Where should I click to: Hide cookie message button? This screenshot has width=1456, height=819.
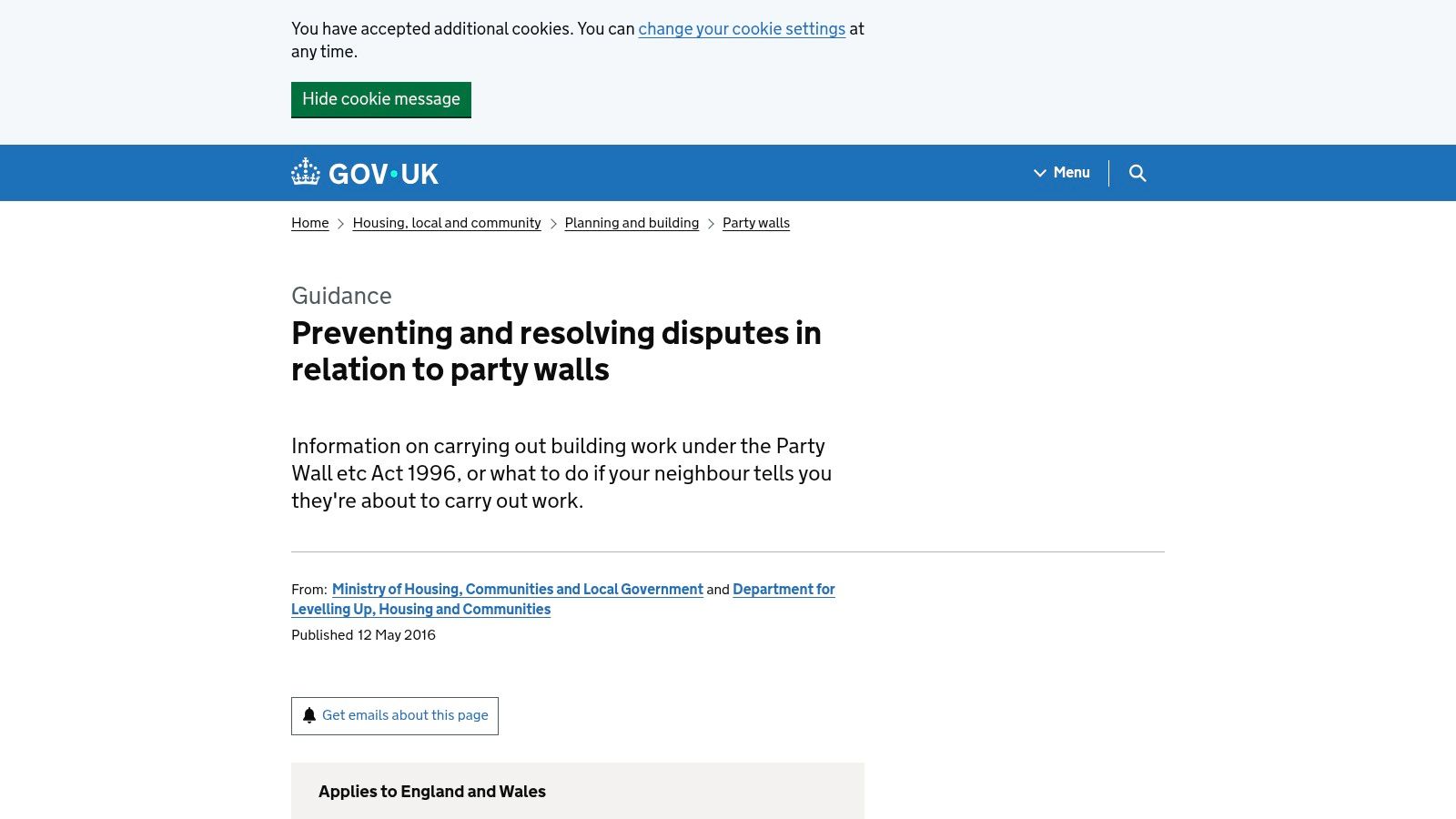pyautogui.click(x=381, y=99)
